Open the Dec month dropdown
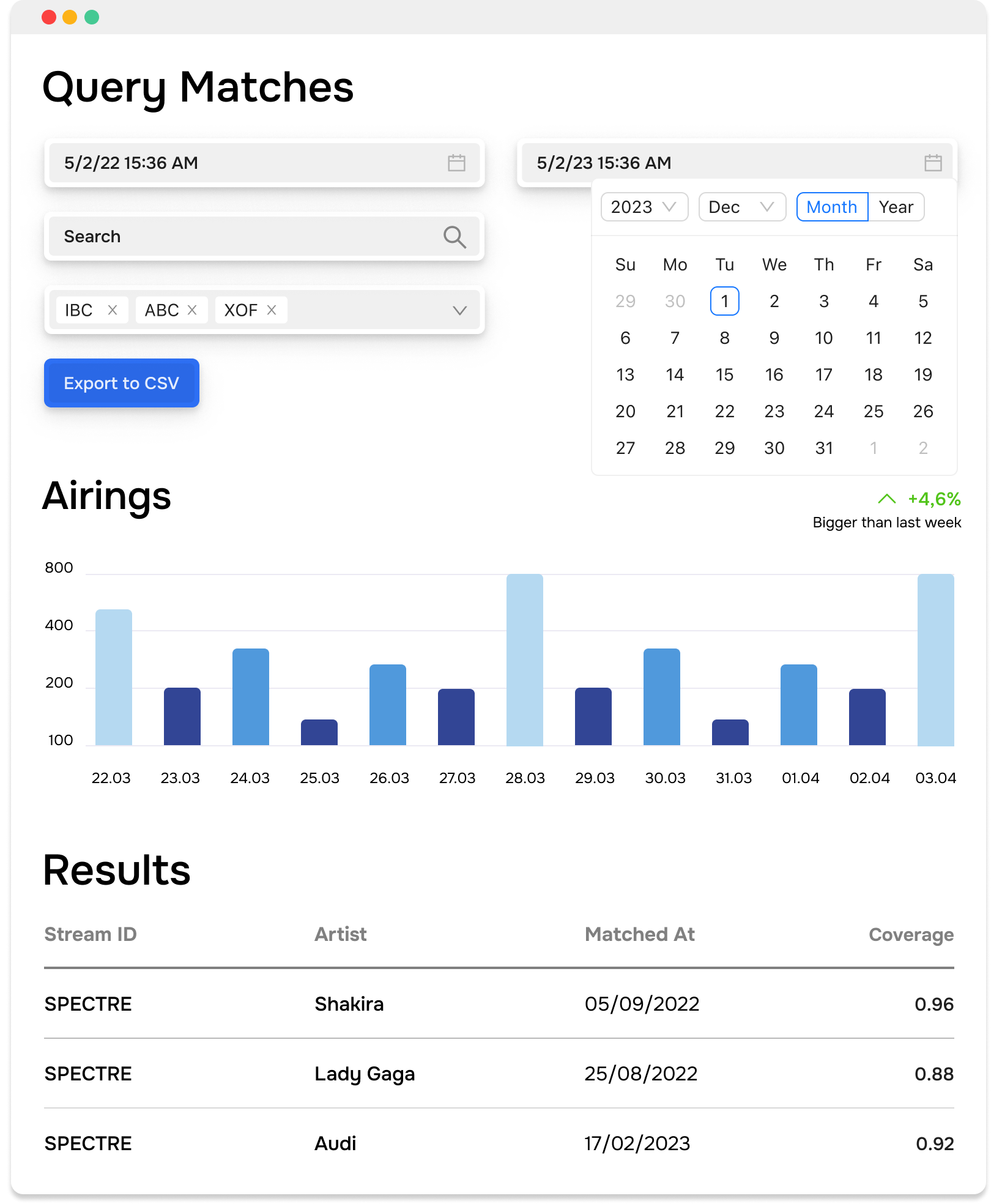Screen dimensions: 1002x1204 (x=741, y=207)
